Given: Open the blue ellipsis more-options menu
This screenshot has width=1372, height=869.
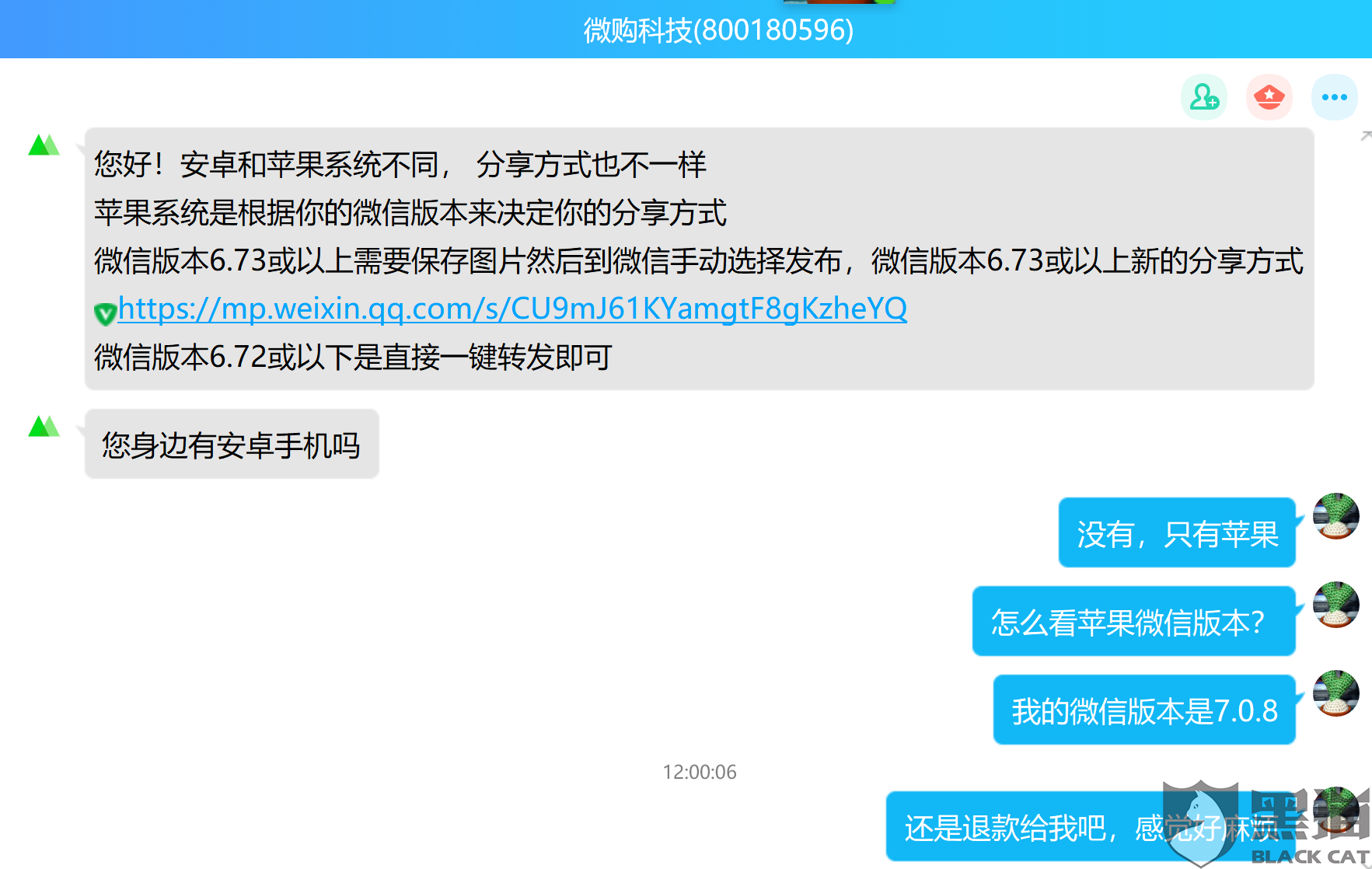Looking at the screenshot, I should 1334,96.
